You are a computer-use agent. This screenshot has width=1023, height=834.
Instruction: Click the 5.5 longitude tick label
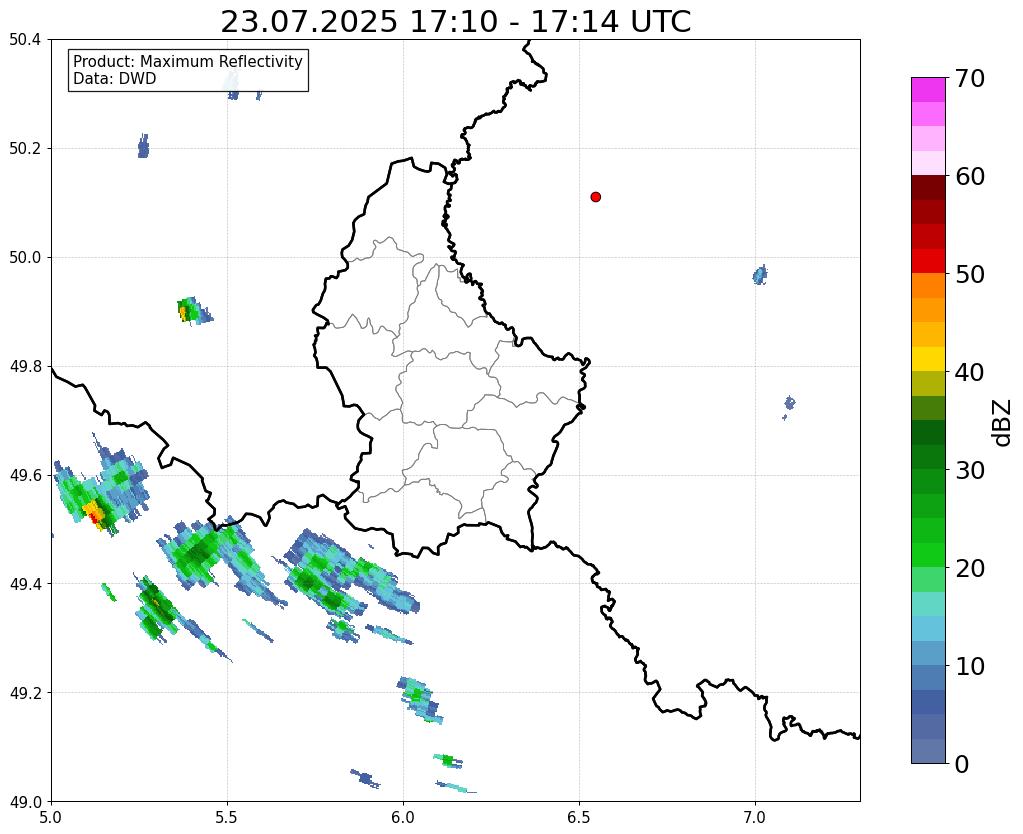(227, 817)
